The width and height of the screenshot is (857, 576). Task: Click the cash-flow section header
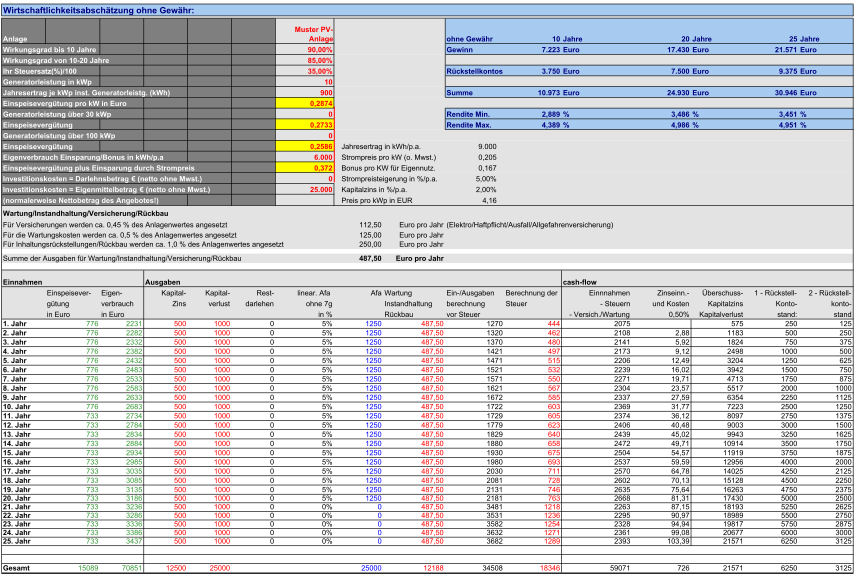[580, 282]
